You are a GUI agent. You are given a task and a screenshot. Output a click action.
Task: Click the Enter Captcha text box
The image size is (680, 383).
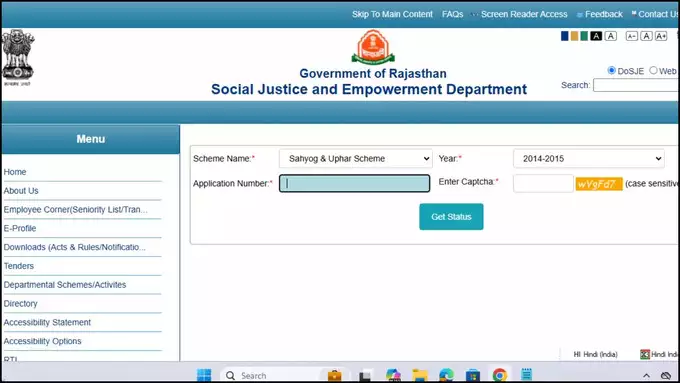pos(543,183)
